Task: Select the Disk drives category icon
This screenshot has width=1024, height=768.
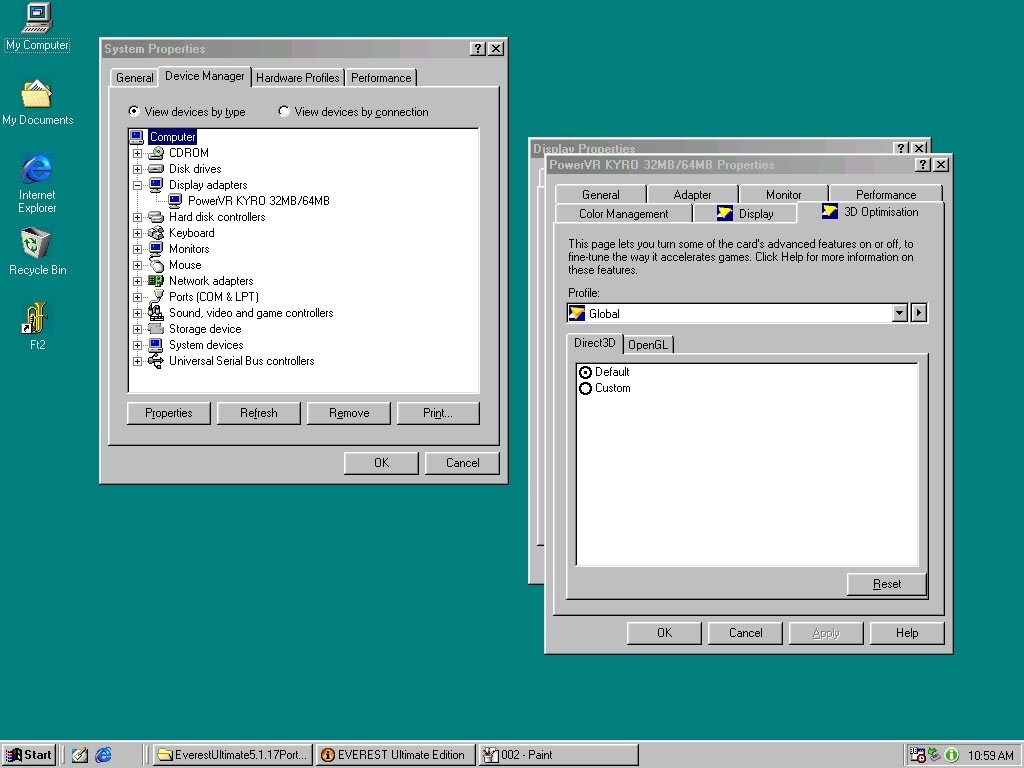Action: click(x=155, y=169)
